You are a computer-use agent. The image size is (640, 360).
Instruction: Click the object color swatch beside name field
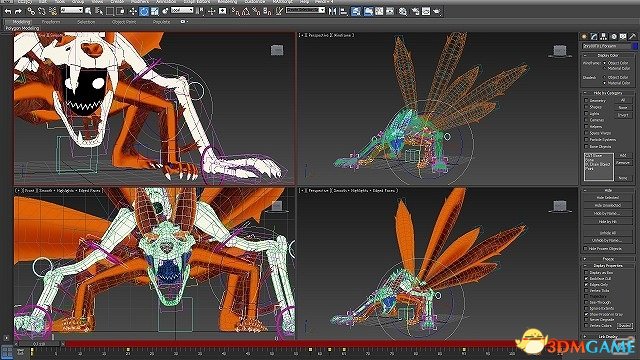[635, 46]
